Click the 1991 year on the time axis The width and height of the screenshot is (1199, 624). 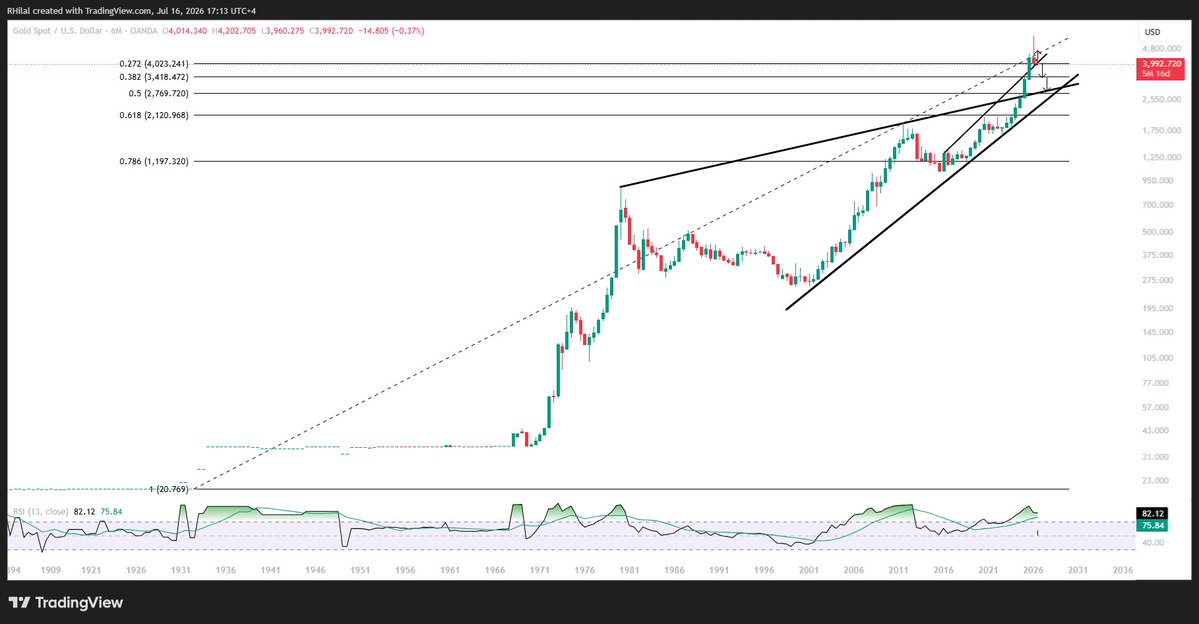(719, 570)
